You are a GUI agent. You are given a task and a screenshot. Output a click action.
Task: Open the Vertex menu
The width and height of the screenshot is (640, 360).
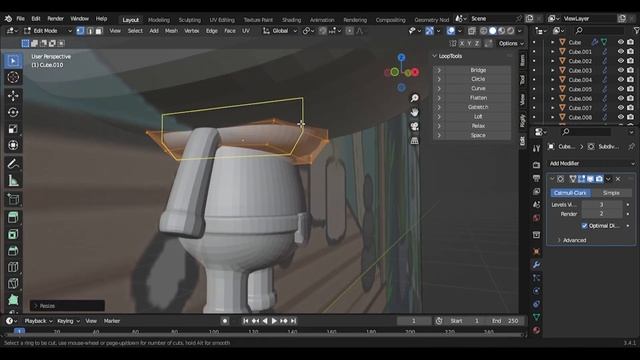191,31
